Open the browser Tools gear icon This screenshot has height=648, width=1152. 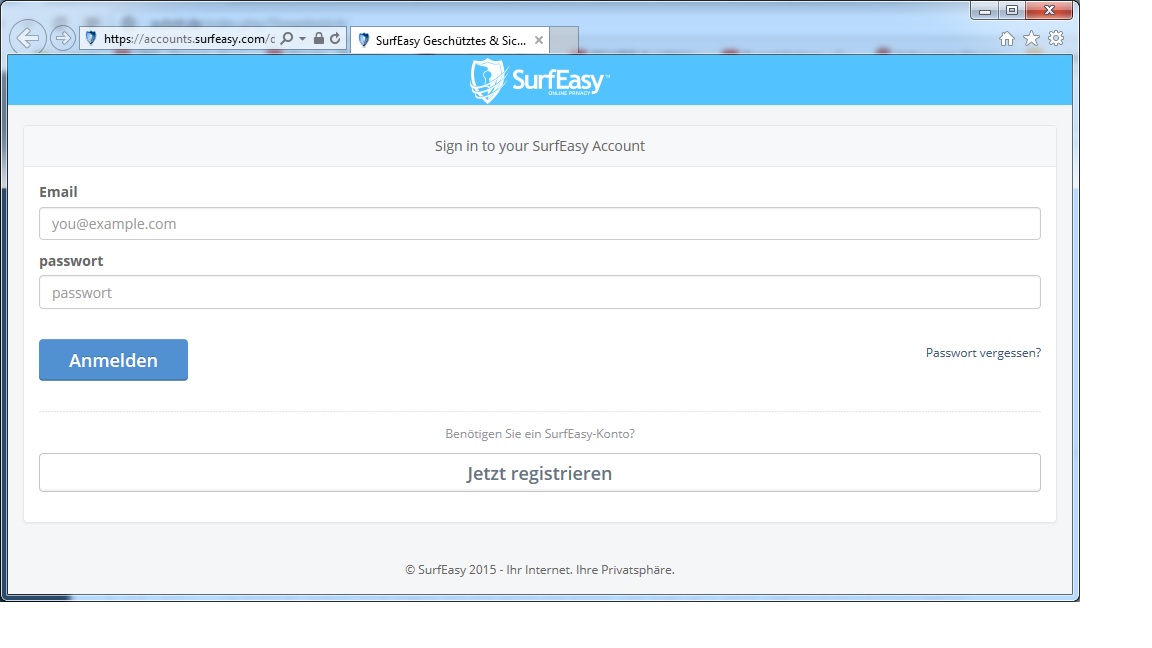point(1056,39)
